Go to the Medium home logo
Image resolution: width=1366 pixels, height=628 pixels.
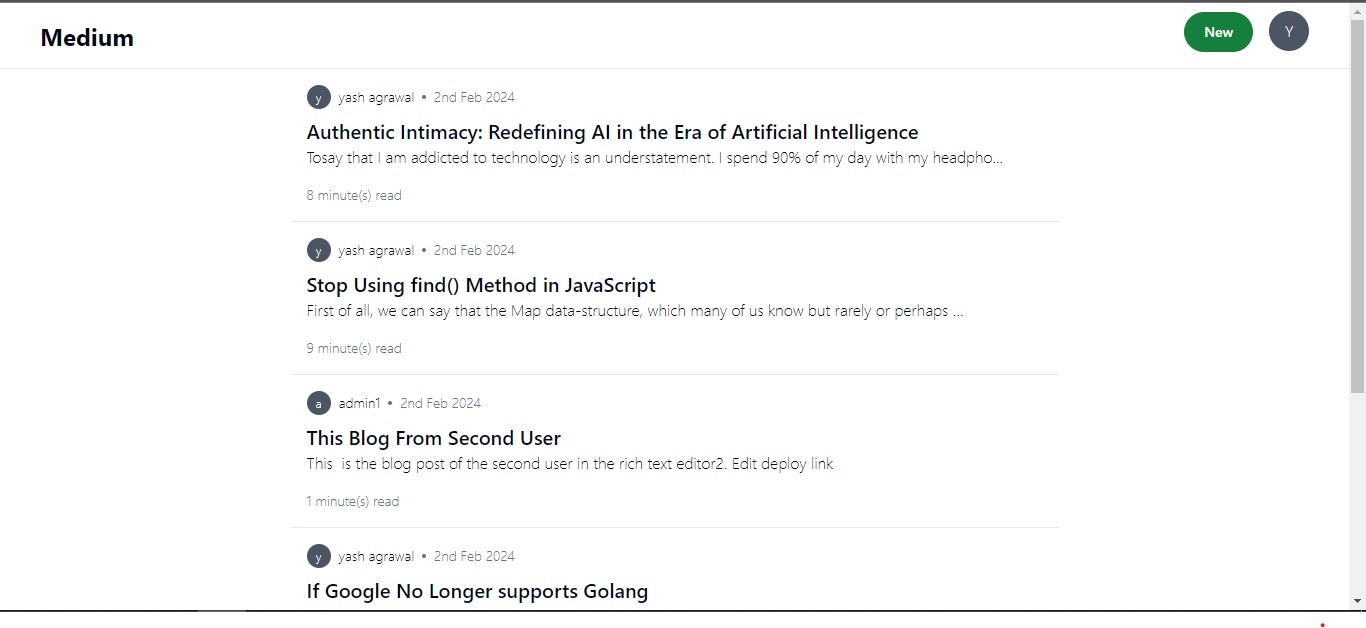click(x=87, y=38)
